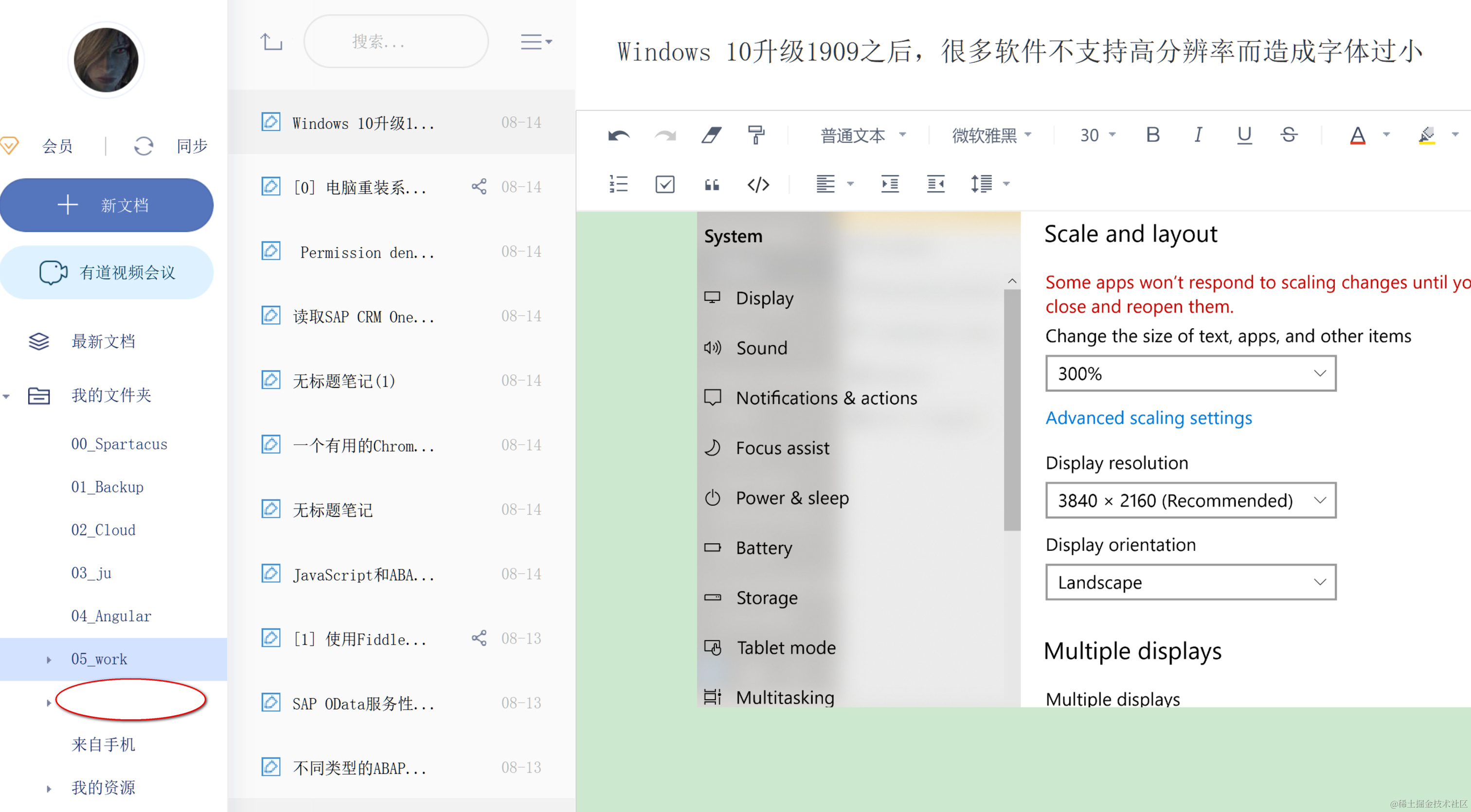Open the font size 30 dropdown
The image size is (1471, 812).
(x=1097, y=136)
